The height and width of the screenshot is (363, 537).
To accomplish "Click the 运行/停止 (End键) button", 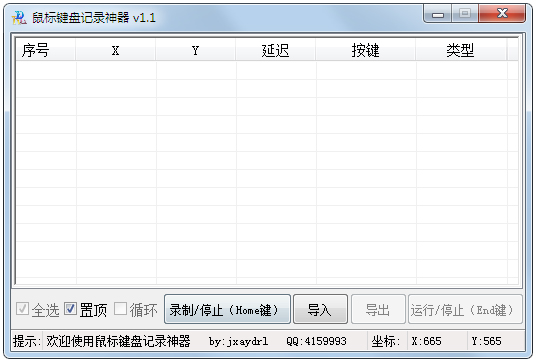I will 465,309.
